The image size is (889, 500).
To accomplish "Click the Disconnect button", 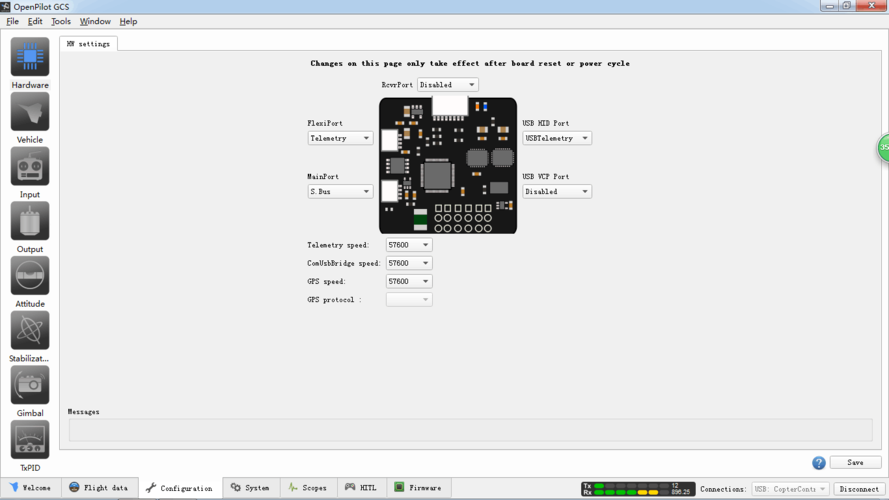I will point(859,489).
